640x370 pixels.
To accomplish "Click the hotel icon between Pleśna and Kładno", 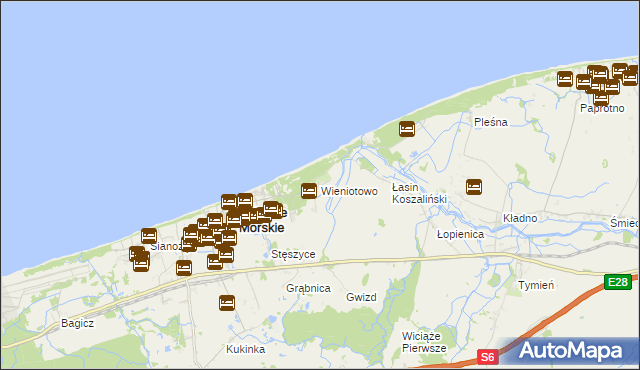I will (474, 187).
